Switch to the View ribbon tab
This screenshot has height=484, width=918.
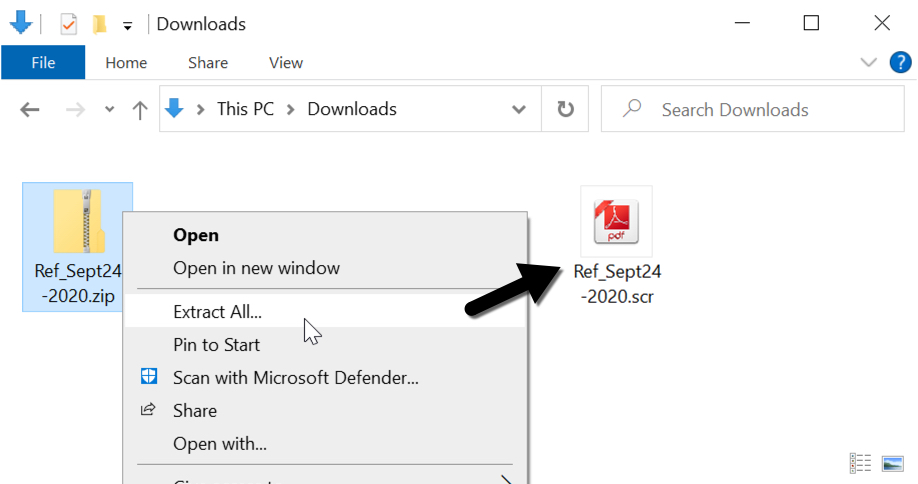point(286,63)
